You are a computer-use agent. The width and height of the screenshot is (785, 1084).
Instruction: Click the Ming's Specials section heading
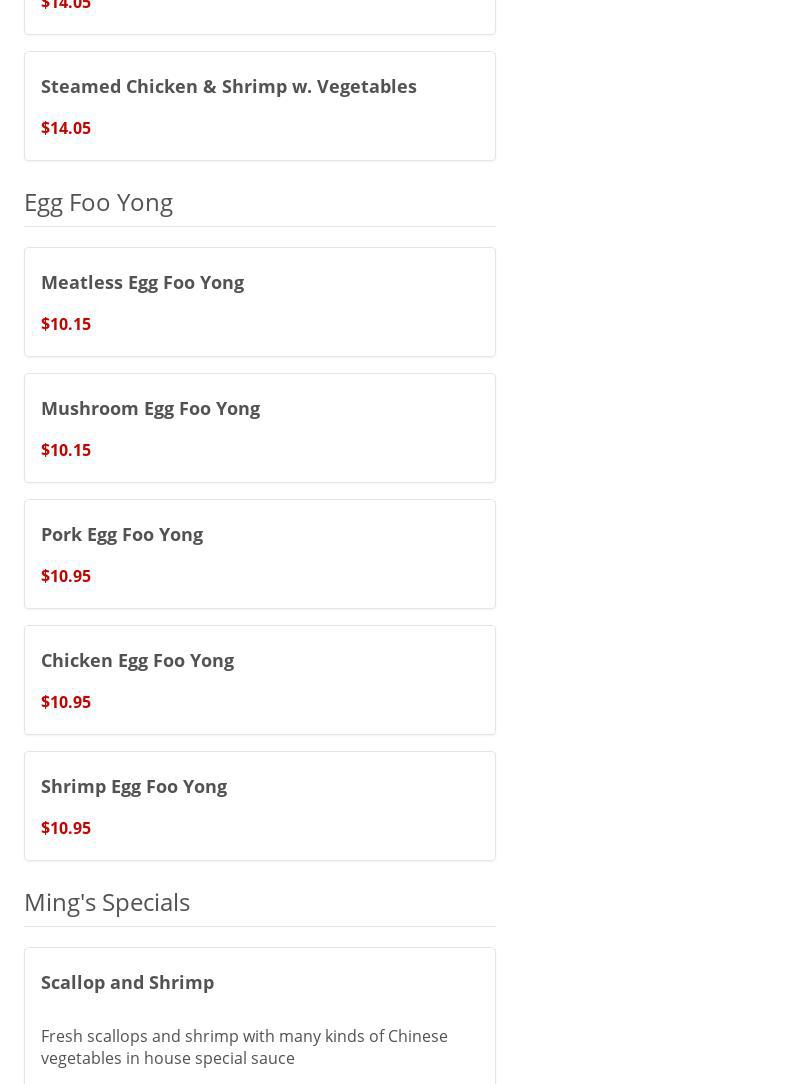click(x=107, y=902)
